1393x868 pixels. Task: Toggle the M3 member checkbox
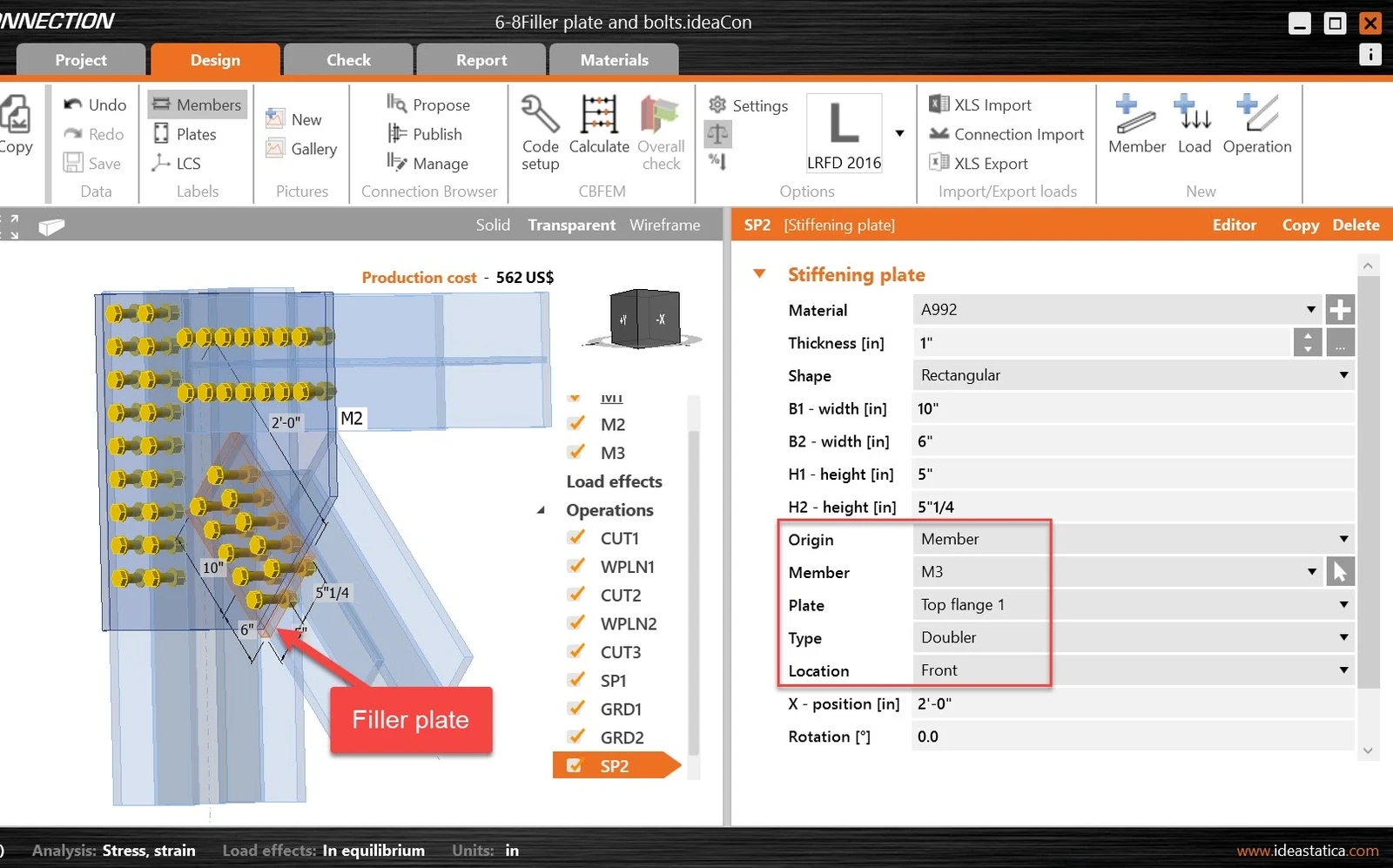tap(575, 453)
